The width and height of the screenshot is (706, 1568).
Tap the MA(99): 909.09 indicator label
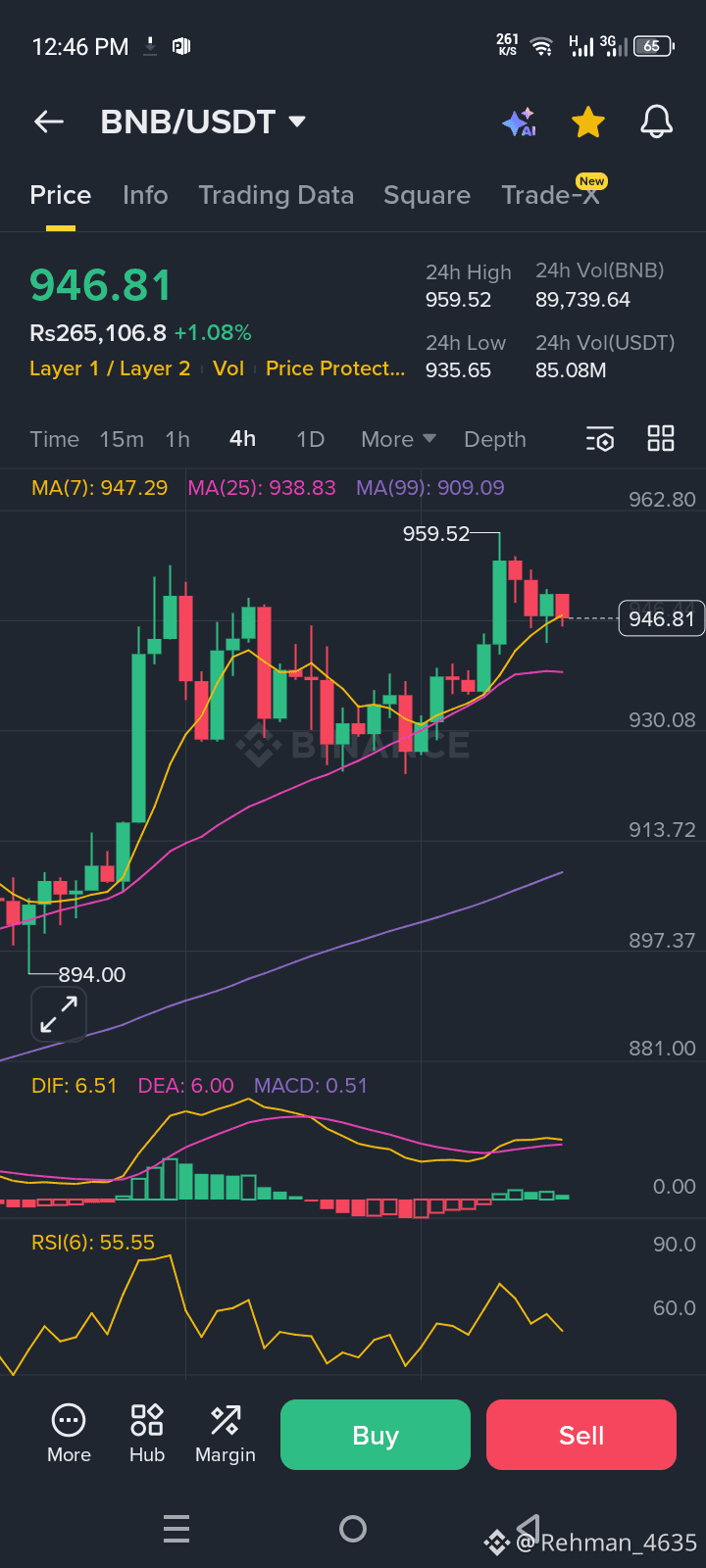pyautogui.click(x=430, y=487)
